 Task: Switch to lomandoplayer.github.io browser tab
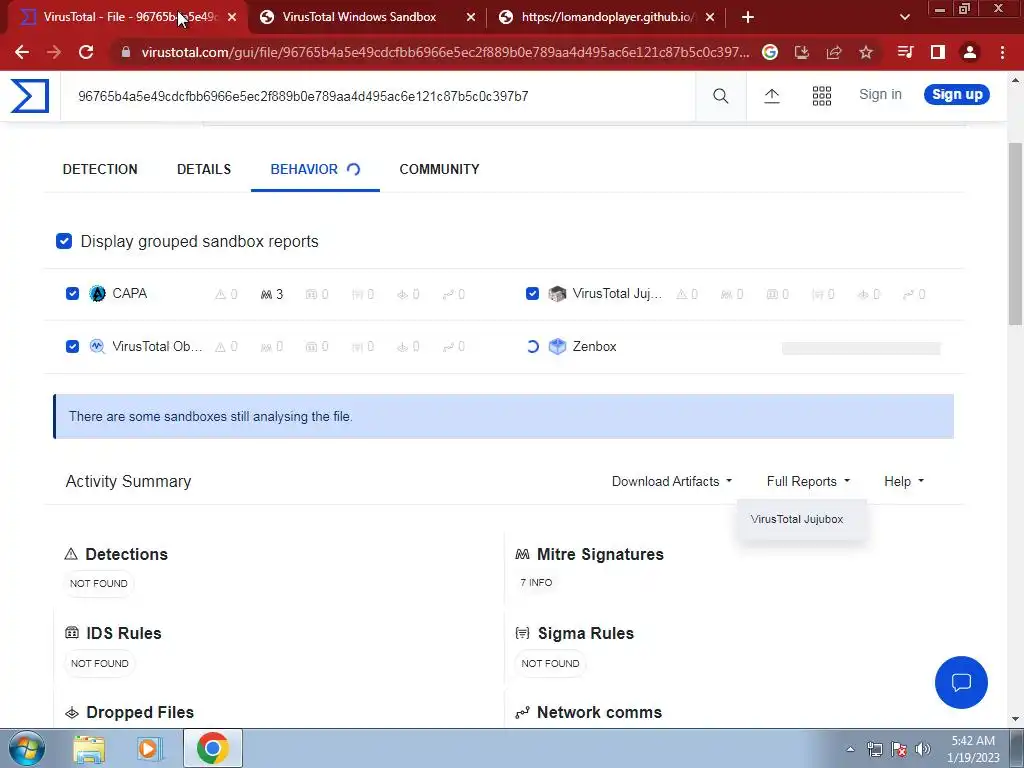[607, 17]
